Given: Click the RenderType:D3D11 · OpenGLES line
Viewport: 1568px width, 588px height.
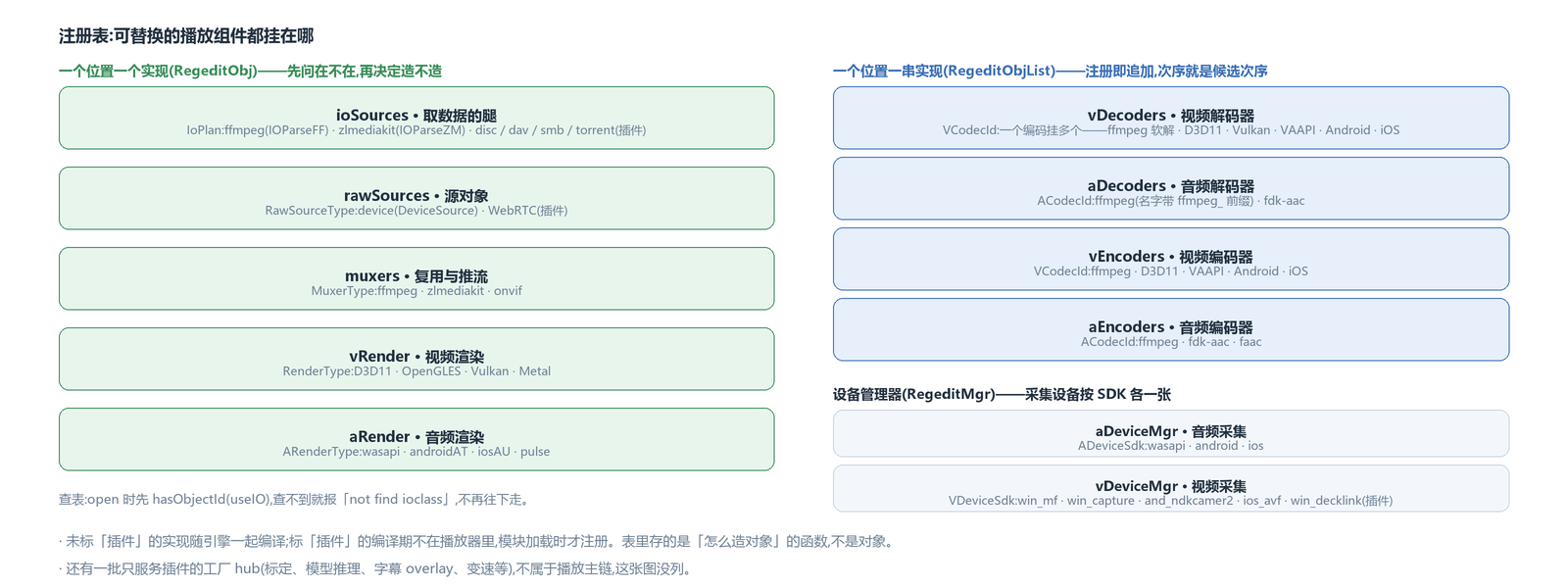Looking at the screenshot, I should click(416, 371).
